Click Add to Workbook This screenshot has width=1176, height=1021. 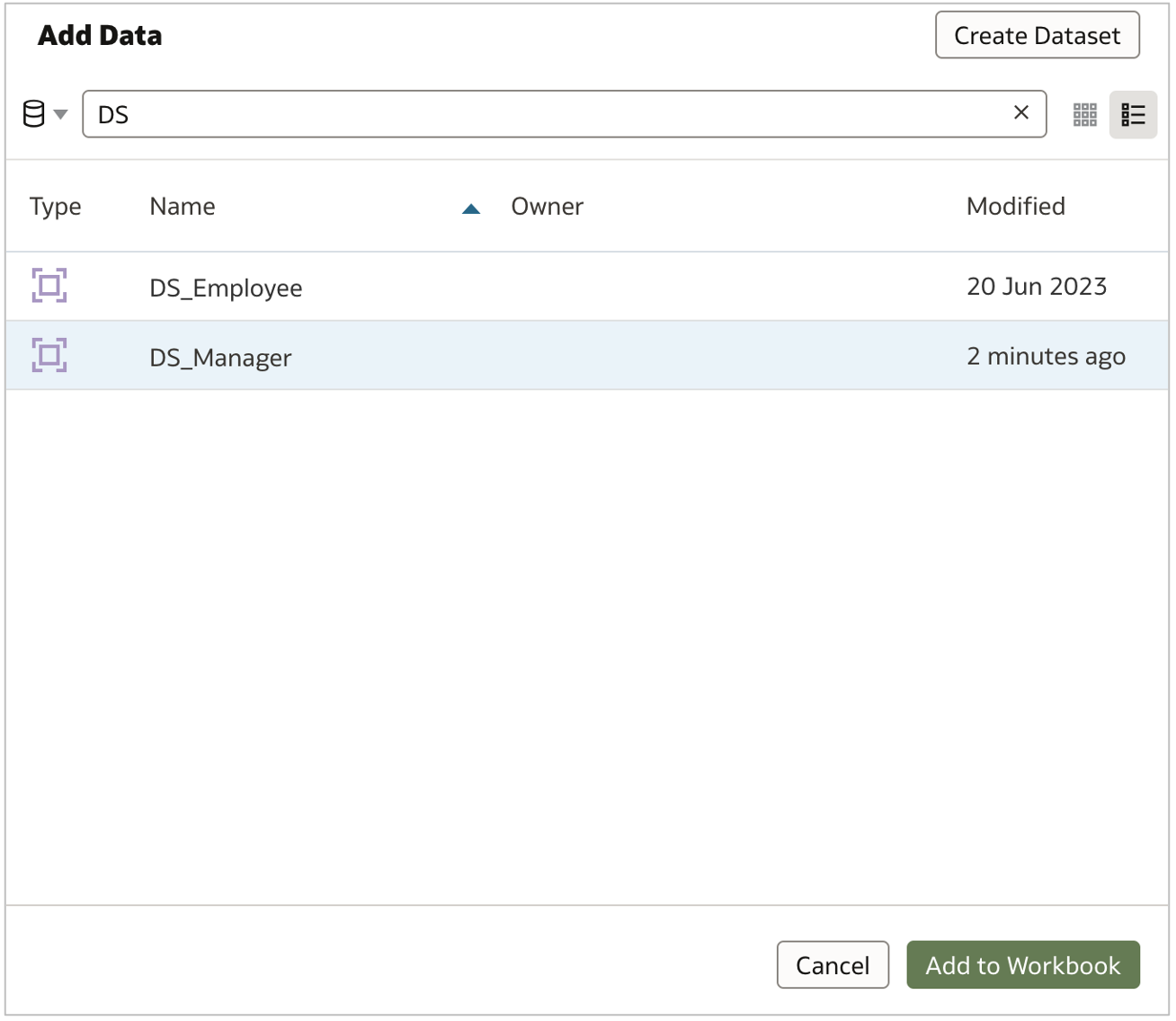1022,964
